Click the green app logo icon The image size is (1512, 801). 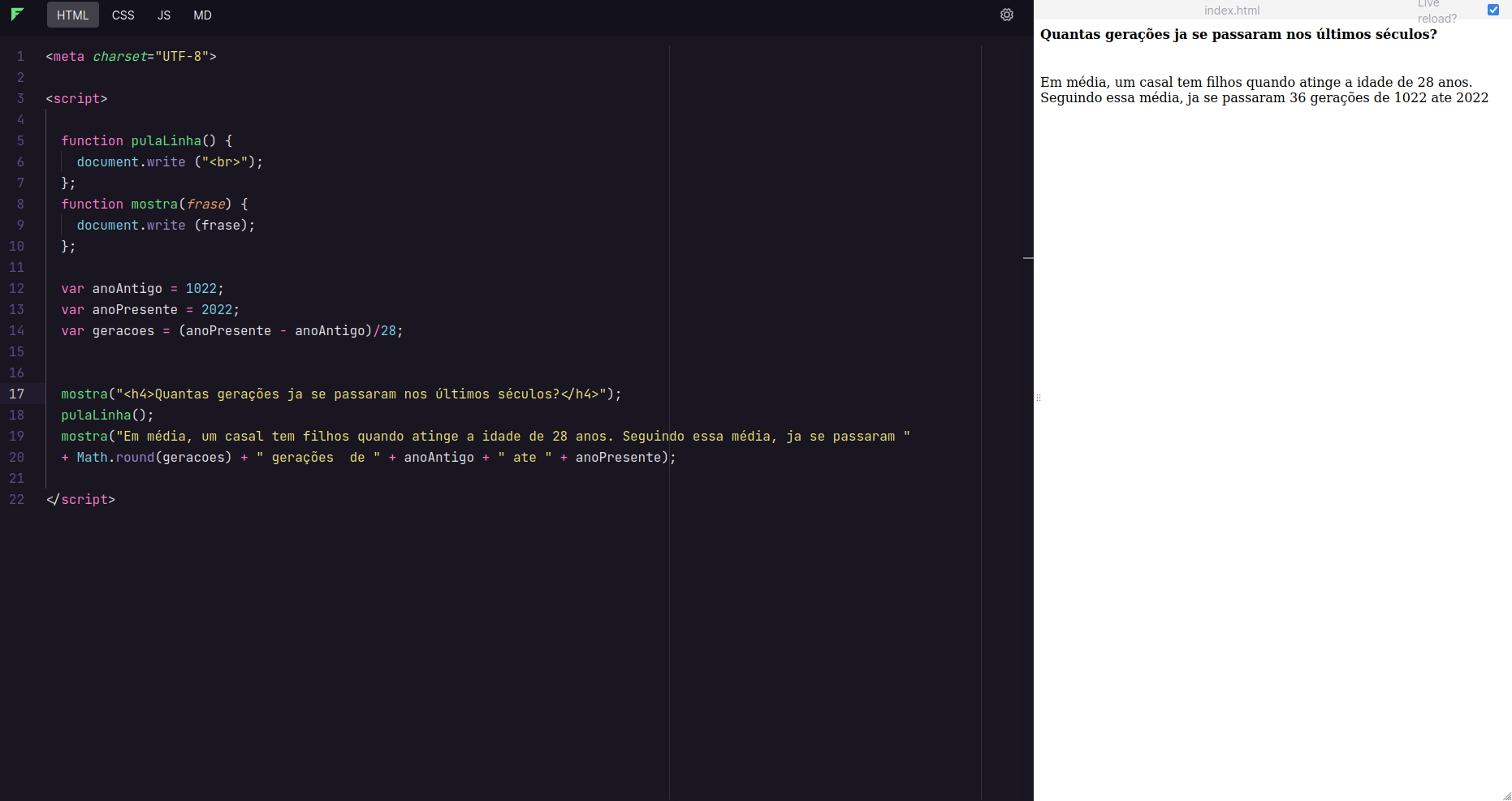click(x=17, y=15)
